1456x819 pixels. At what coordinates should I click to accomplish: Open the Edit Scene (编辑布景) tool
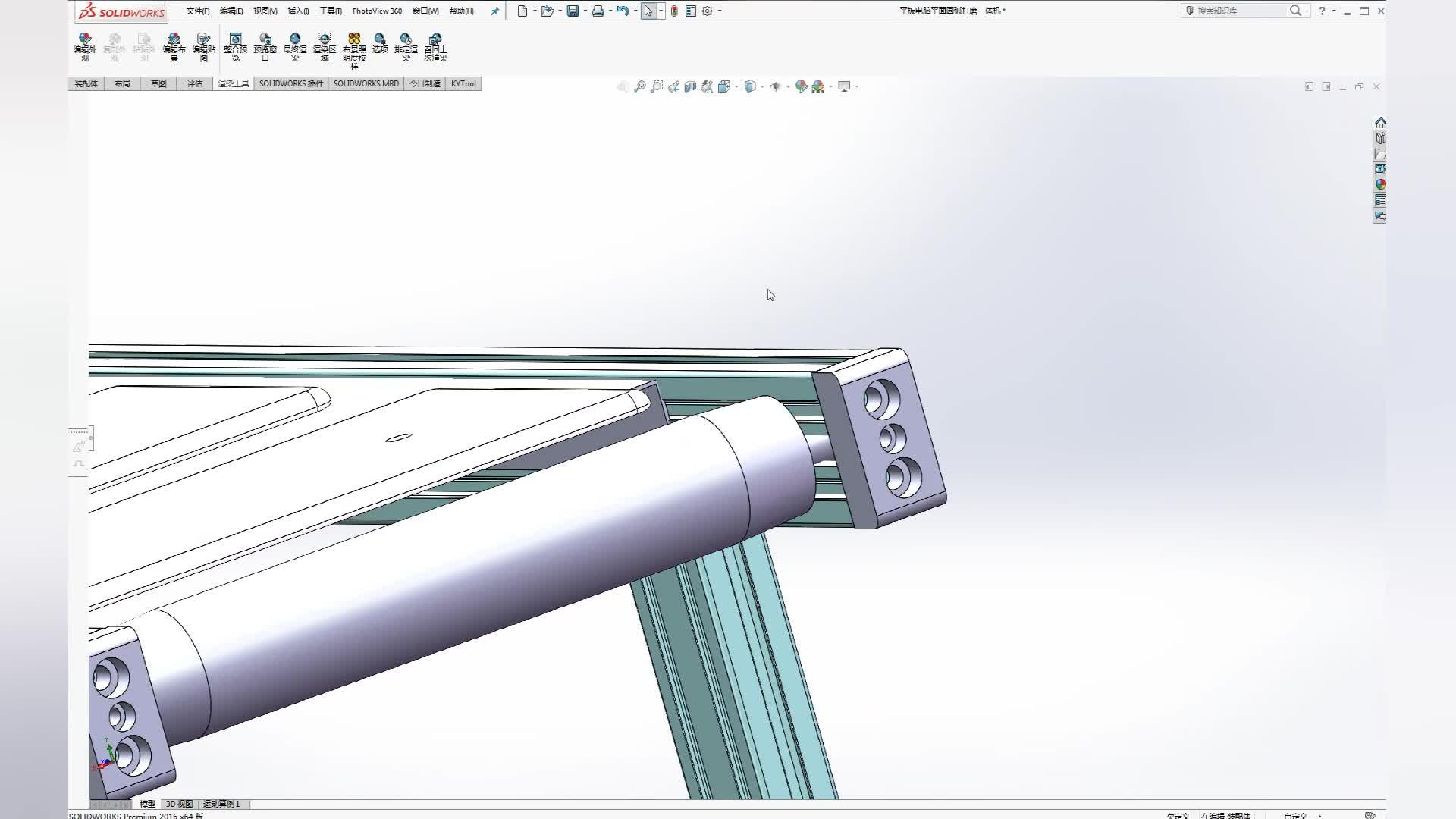174,47
